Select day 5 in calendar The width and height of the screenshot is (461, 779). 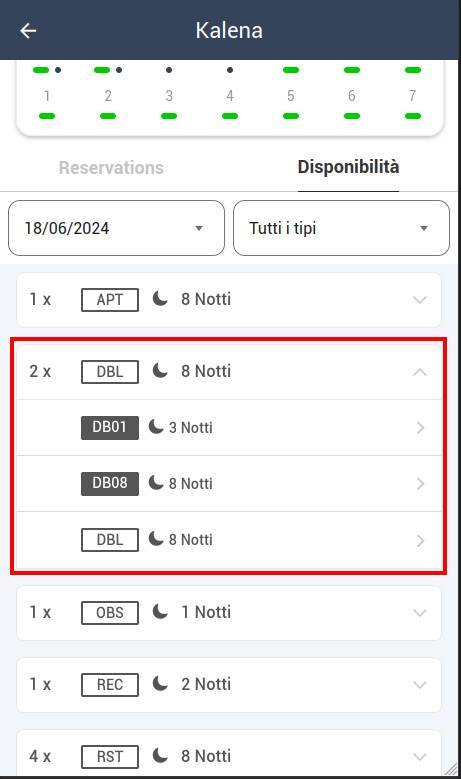(x=291, y=95)
